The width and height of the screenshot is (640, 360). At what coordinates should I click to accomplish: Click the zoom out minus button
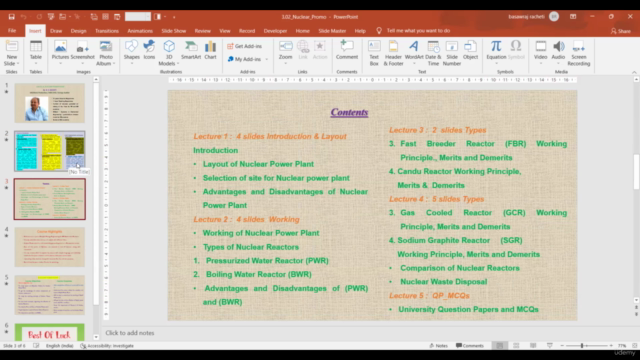[562, 346]
